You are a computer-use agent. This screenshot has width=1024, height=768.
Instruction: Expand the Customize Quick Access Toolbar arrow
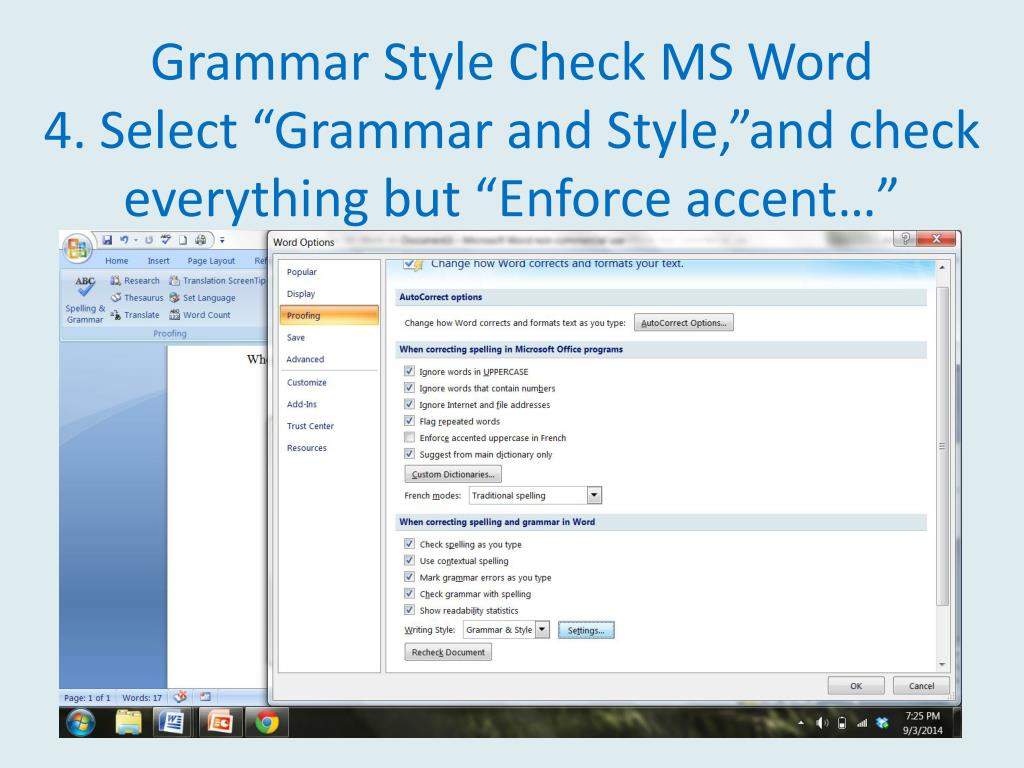[x=222, y=240]
